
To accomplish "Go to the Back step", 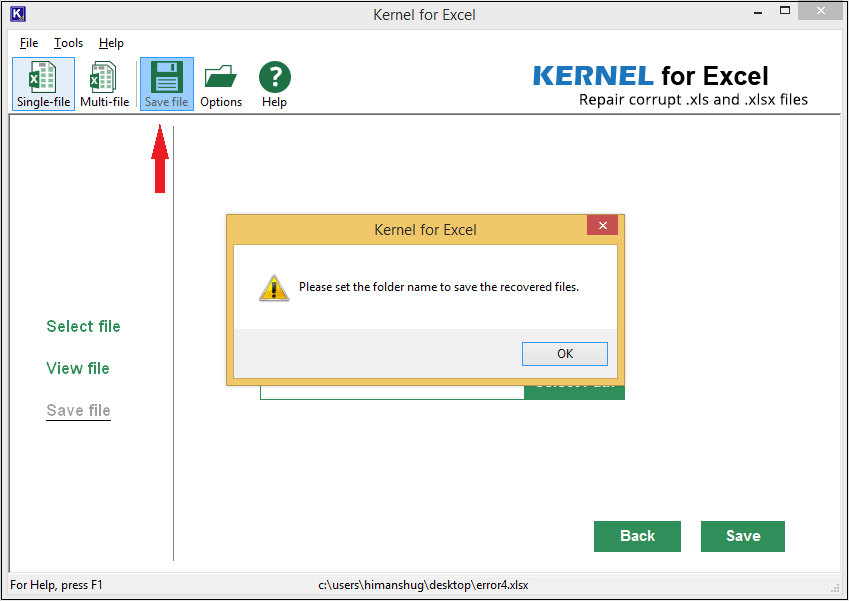I will (x=637, y=536).
